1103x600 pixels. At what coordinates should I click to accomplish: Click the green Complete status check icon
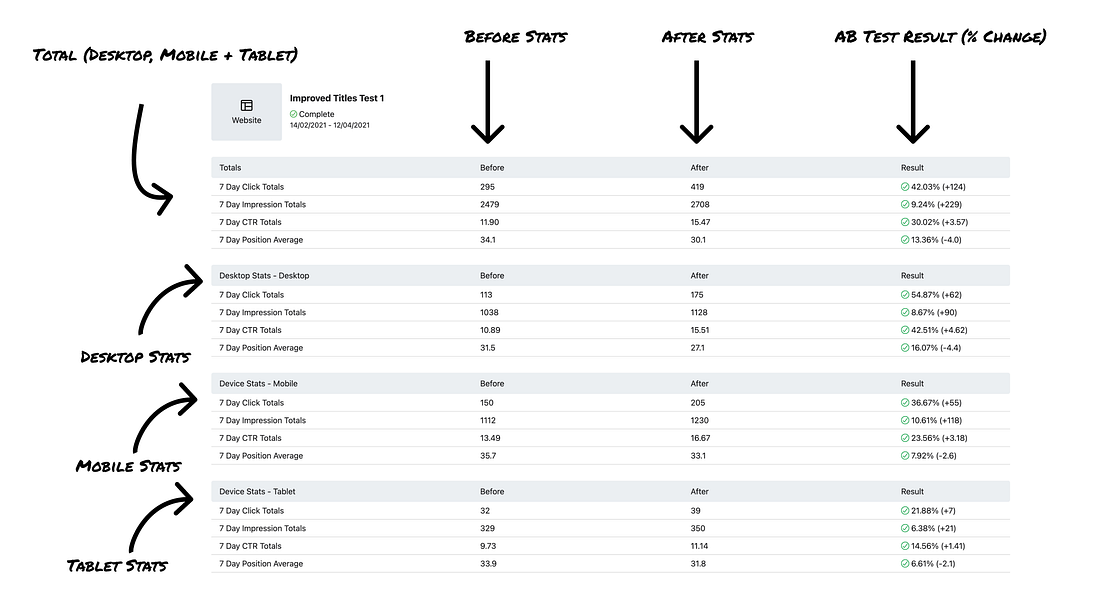pos(293,114)
